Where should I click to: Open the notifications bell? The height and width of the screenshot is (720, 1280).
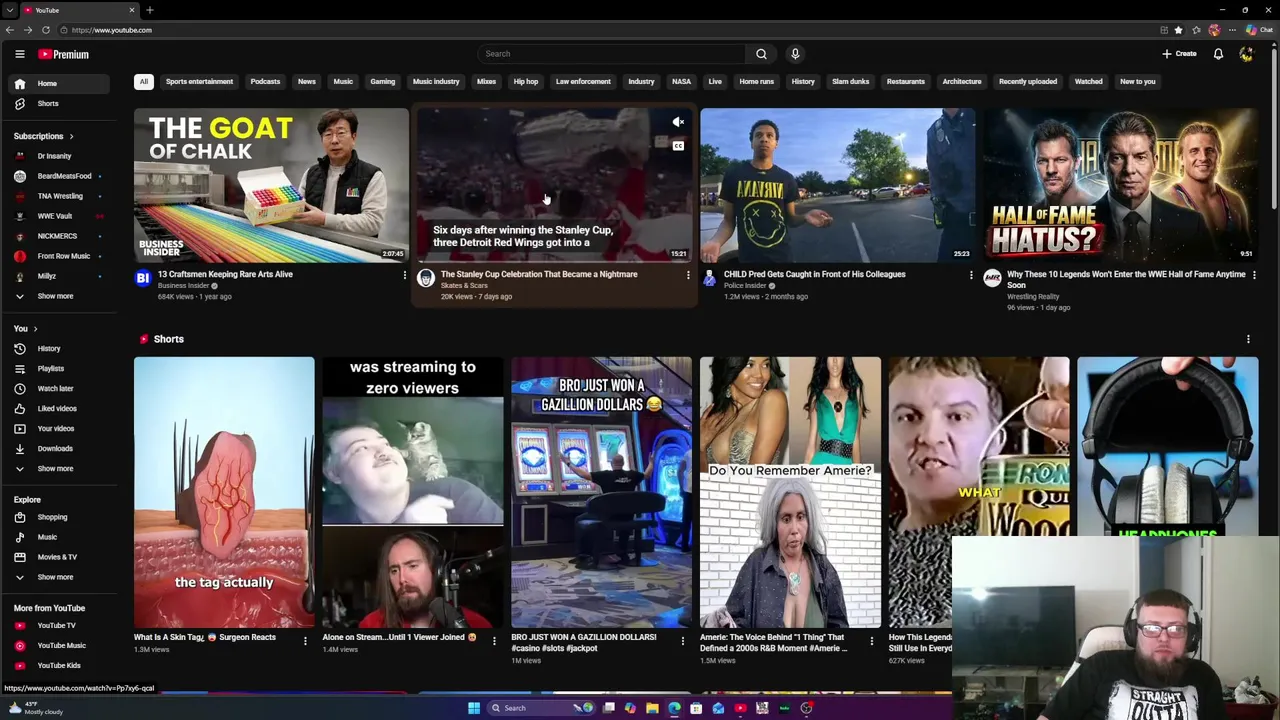pyautogui.click(x=1218, y=54)
